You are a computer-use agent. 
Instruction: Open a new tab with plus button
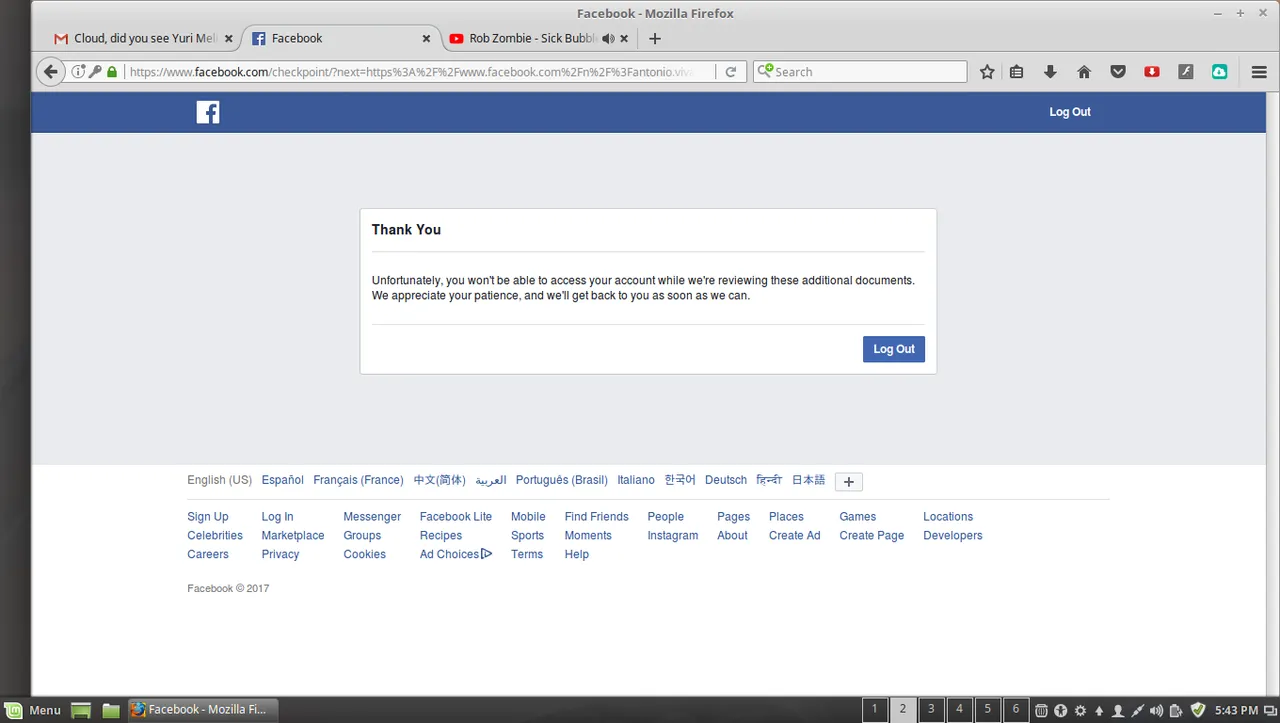point(655,39)
